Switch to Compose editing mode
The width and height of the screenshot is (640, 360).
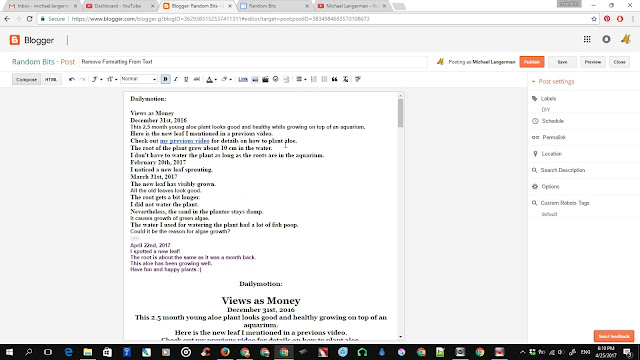(x=27, y=80)
